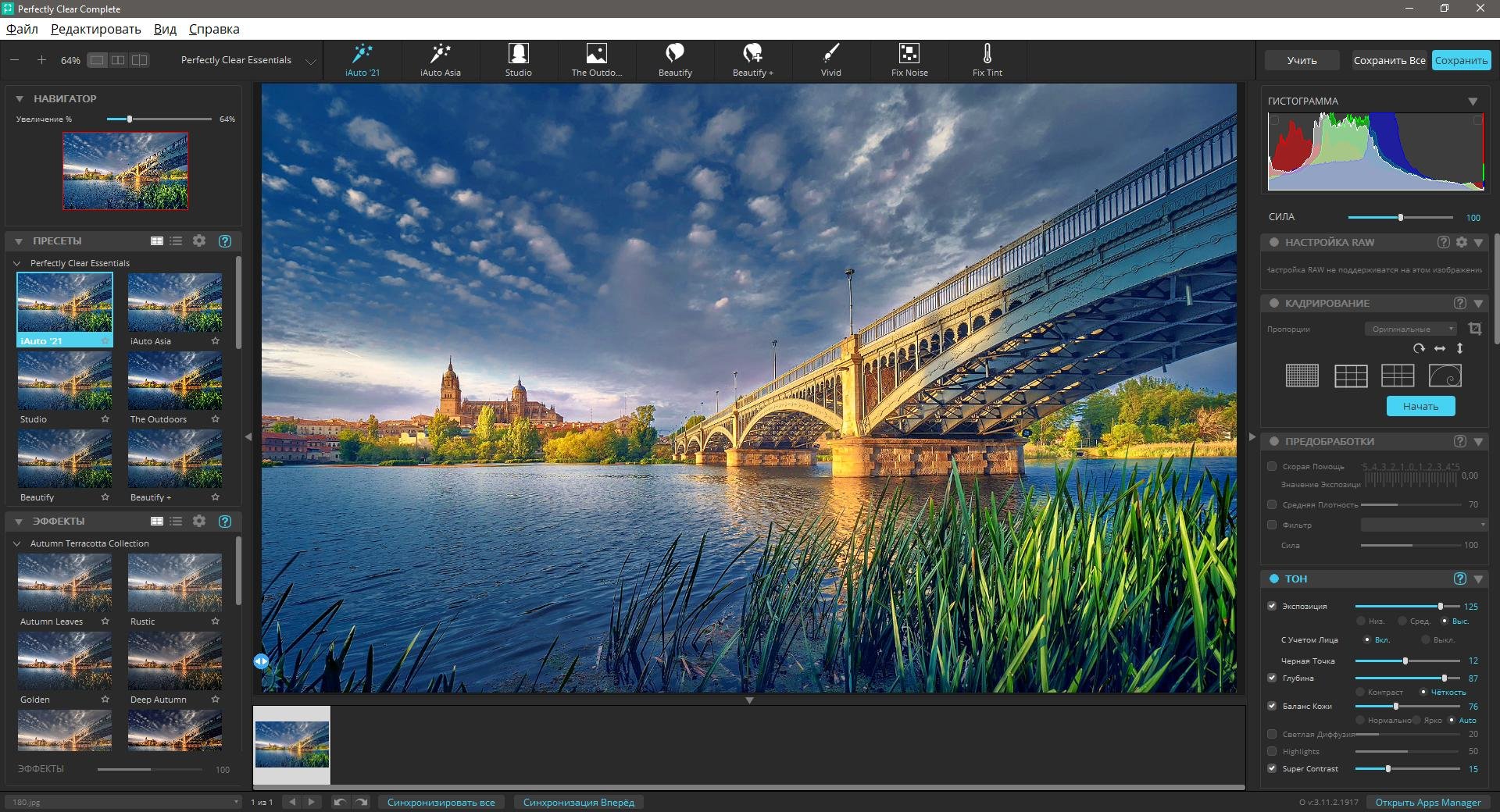The image size is (1500, 812).
Task: Open the Пропорции aspect ratio dropdown
Action: [1411, 329]
